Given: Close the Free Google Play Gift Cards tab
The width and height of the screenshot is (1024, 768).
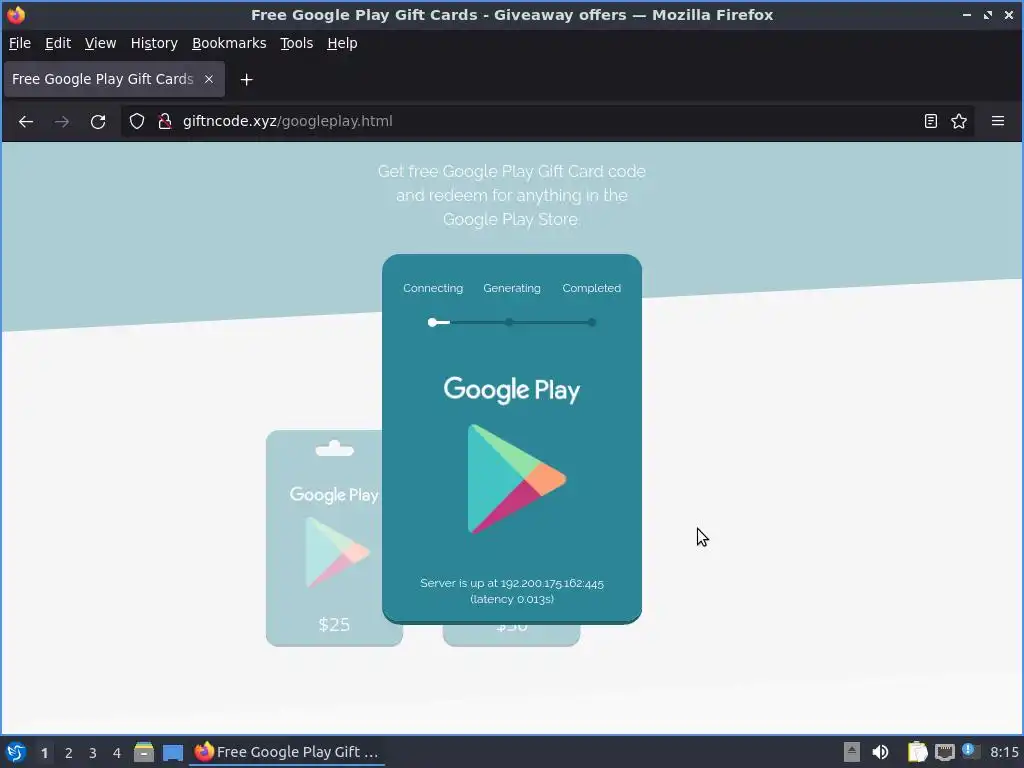Looking at the screenshot, I should click(x=209, y=79).
